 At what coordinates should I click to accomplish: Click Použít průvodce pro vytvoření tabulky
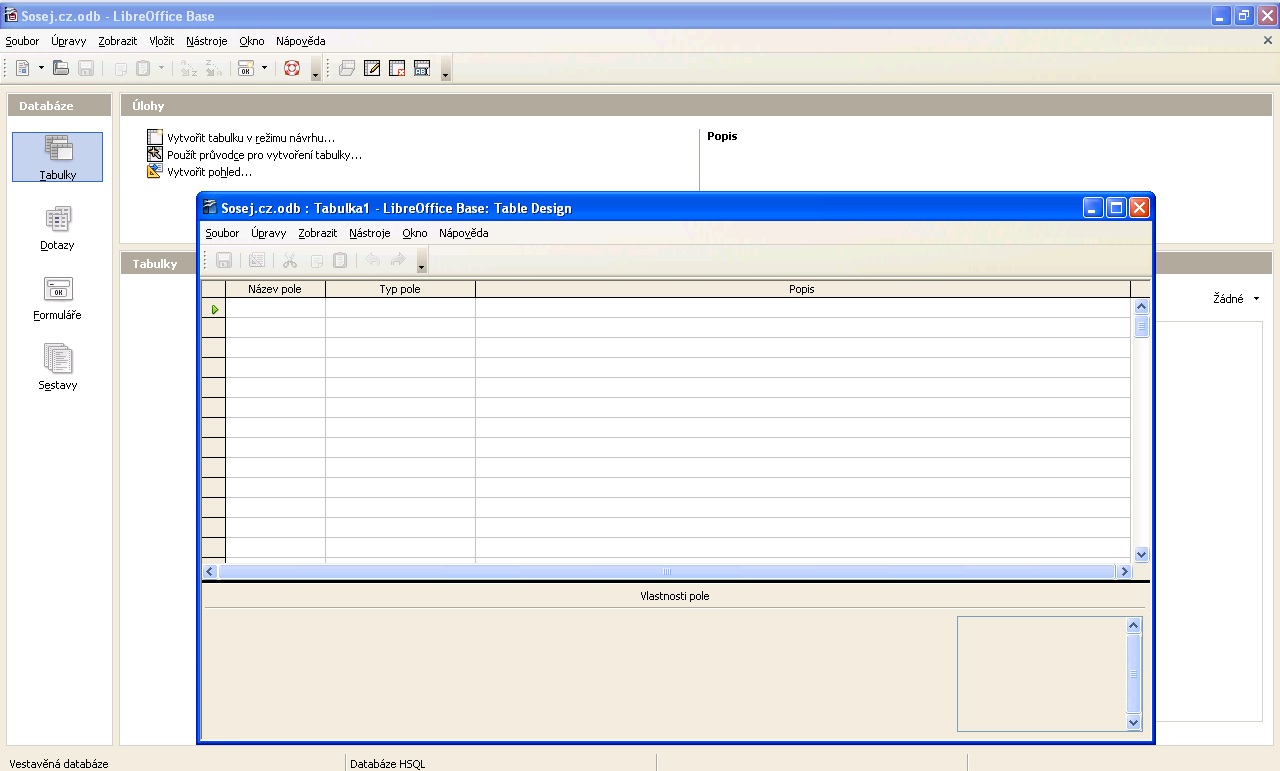coord(264,155)
